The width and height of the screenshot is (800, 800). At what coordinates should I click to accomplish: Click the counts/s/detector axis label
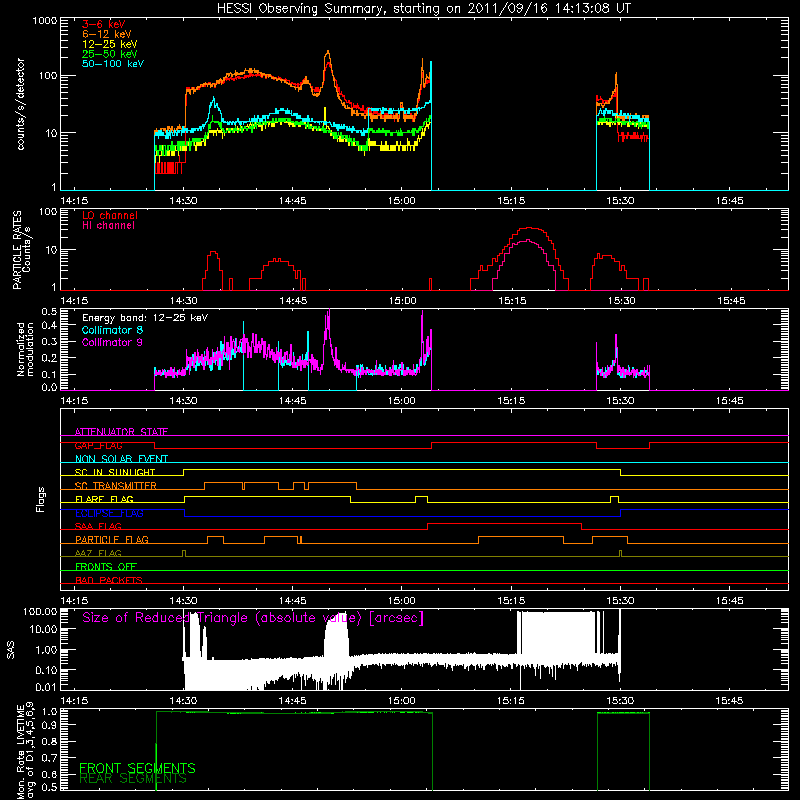point(20,104)
